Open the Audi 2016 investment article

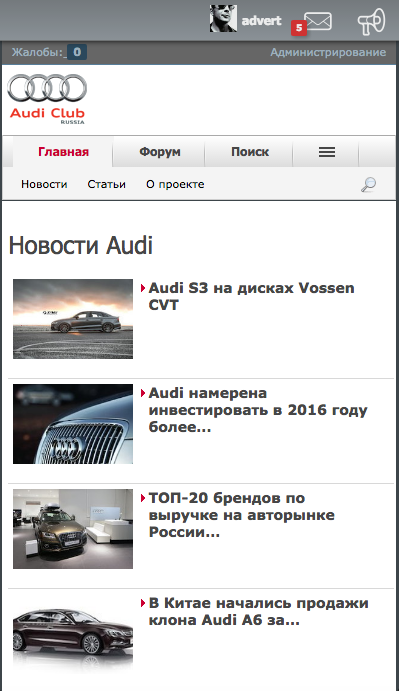(258, 410)
